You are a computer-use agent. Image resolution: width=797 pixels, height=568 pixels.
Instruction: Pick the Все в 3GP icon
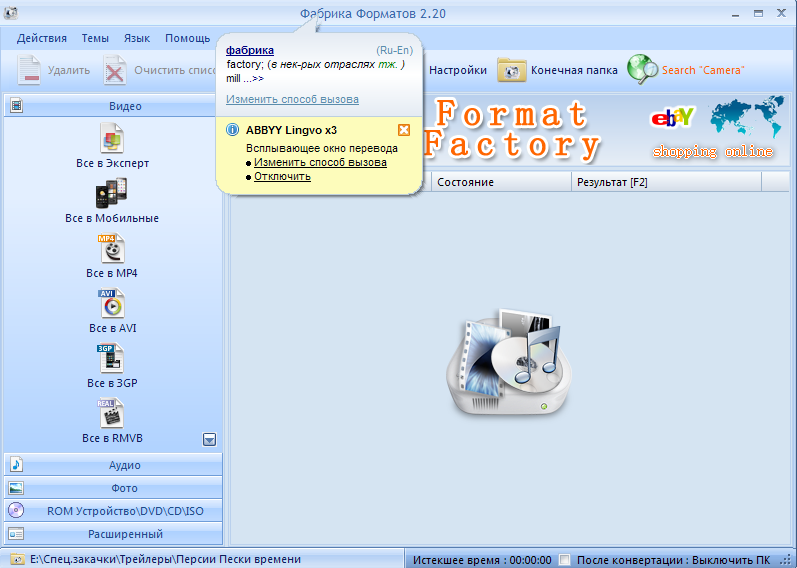pos(110,358)
